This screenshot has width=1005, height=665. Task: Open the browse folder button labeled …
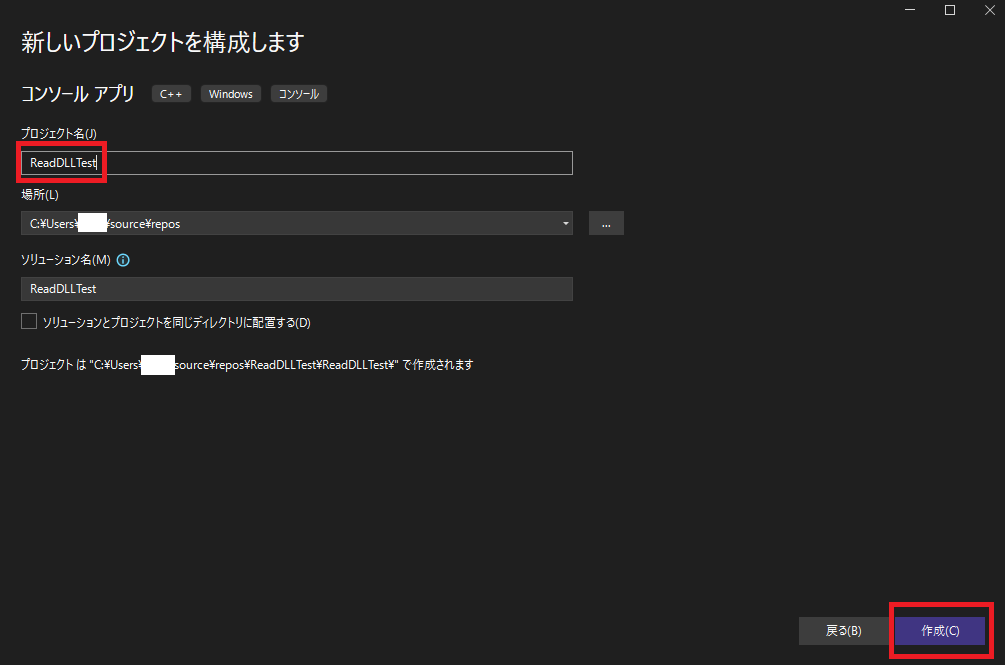[606, 223]
